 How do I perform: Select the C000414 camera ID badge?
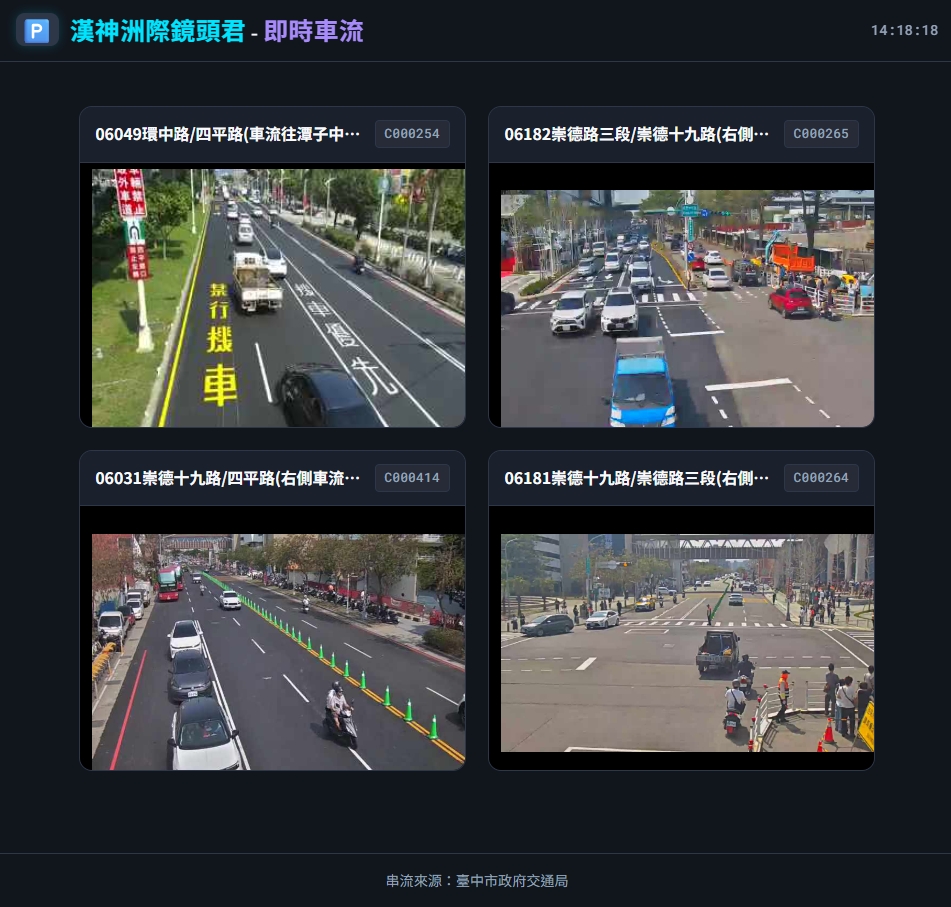[412, 478]
